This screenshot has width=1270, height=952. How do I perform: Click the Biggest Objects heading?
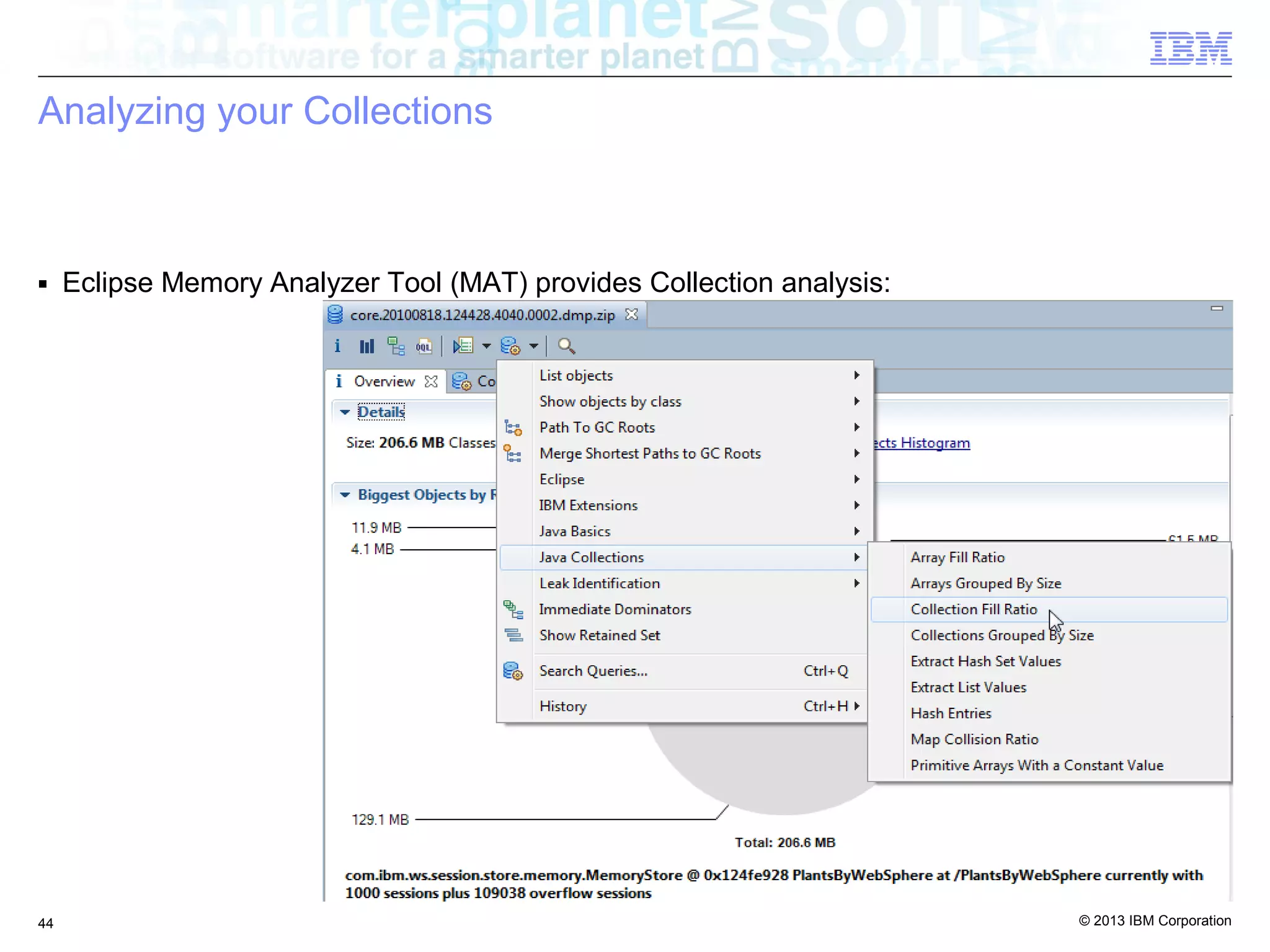427,495
